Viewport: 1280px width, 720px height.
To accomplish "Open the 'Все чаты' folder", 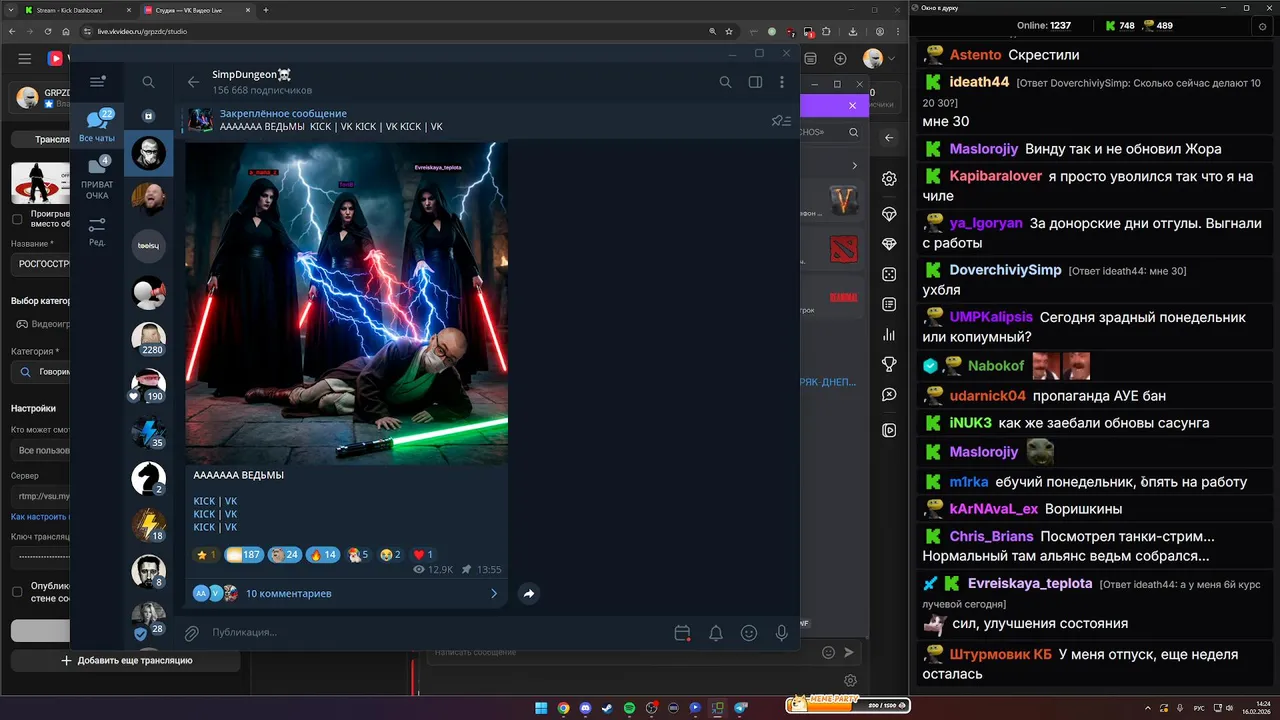I will point(97,125).
